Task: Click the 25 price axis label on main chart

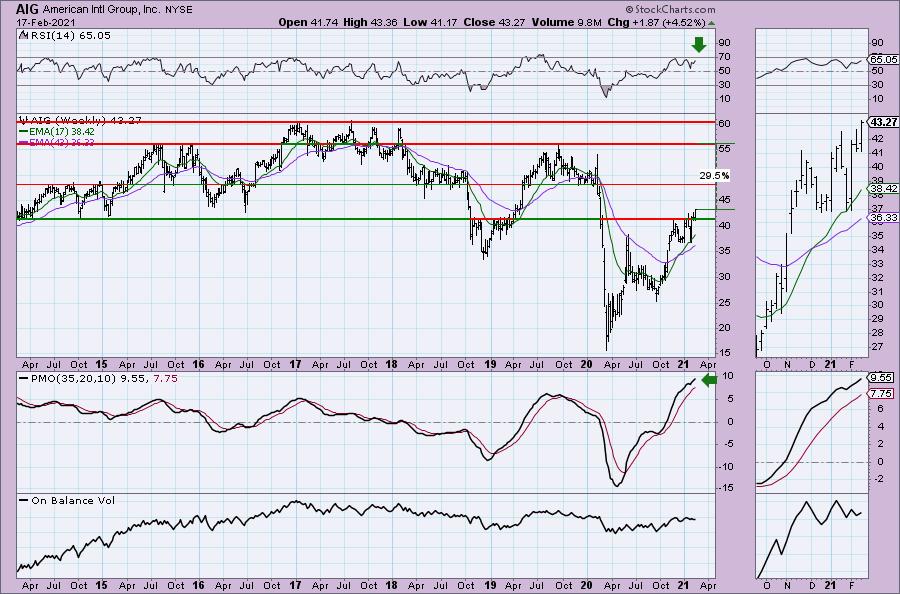Action: click(x=724, y=302)
